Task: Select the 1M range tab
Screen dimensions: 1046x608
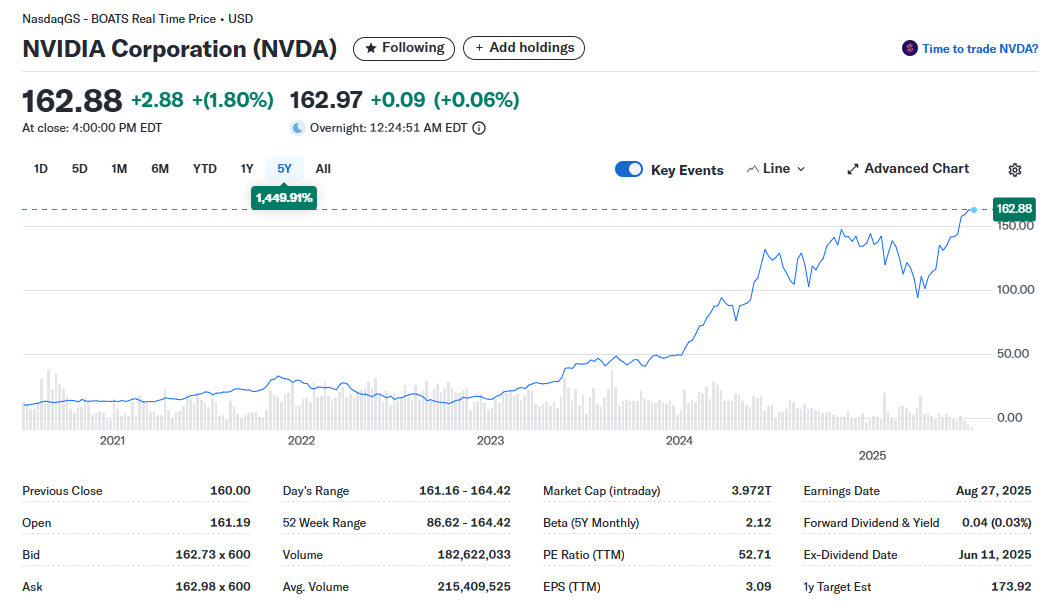Action: click(119, 169)
